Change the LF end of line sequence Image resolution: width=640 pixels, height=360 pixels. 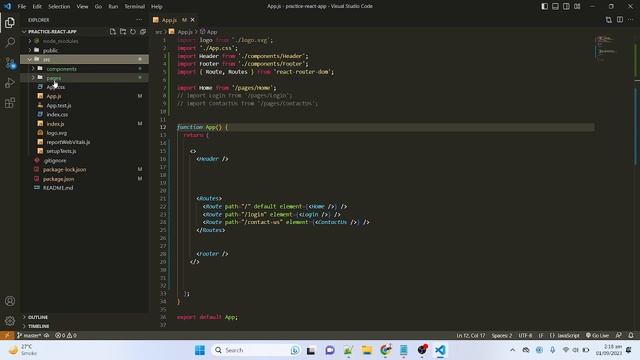click(x=541, y=335)
